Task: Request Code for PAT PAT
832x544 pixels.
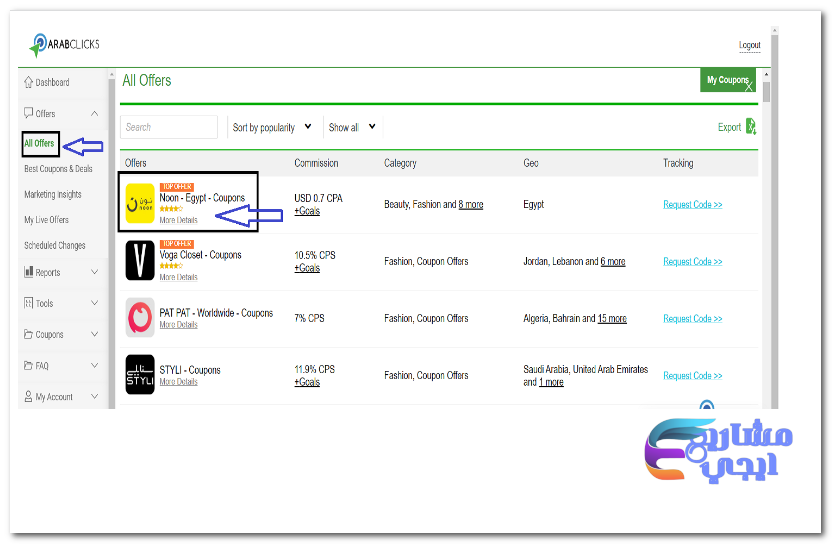Action: (692, 318)
